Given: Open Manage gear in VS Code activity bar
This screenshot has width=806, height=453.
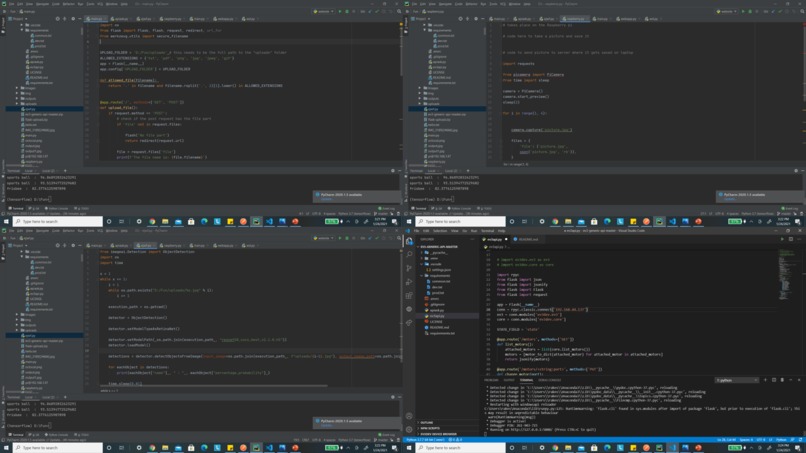Looking at the screenshot, I should 409,429.
